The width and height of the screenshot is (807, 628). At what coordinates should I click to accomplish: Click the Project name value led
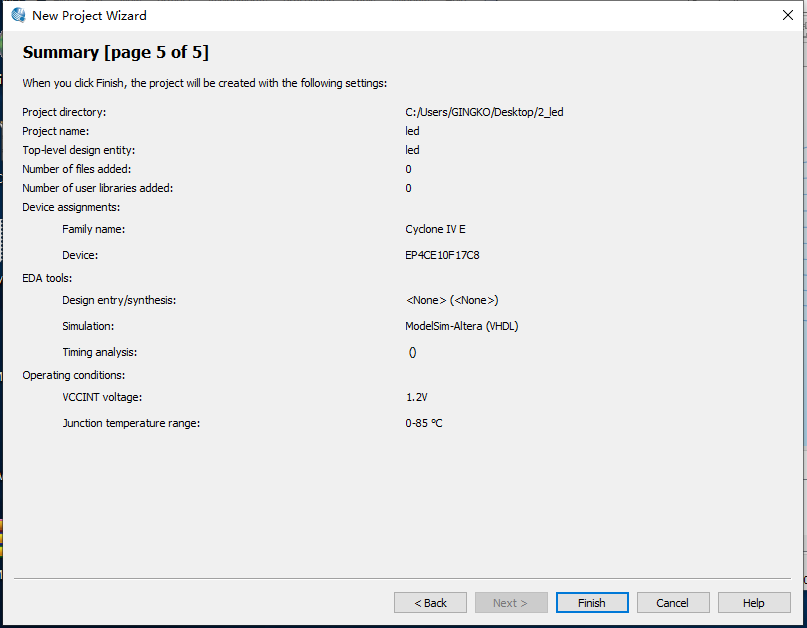pos(412,131)
